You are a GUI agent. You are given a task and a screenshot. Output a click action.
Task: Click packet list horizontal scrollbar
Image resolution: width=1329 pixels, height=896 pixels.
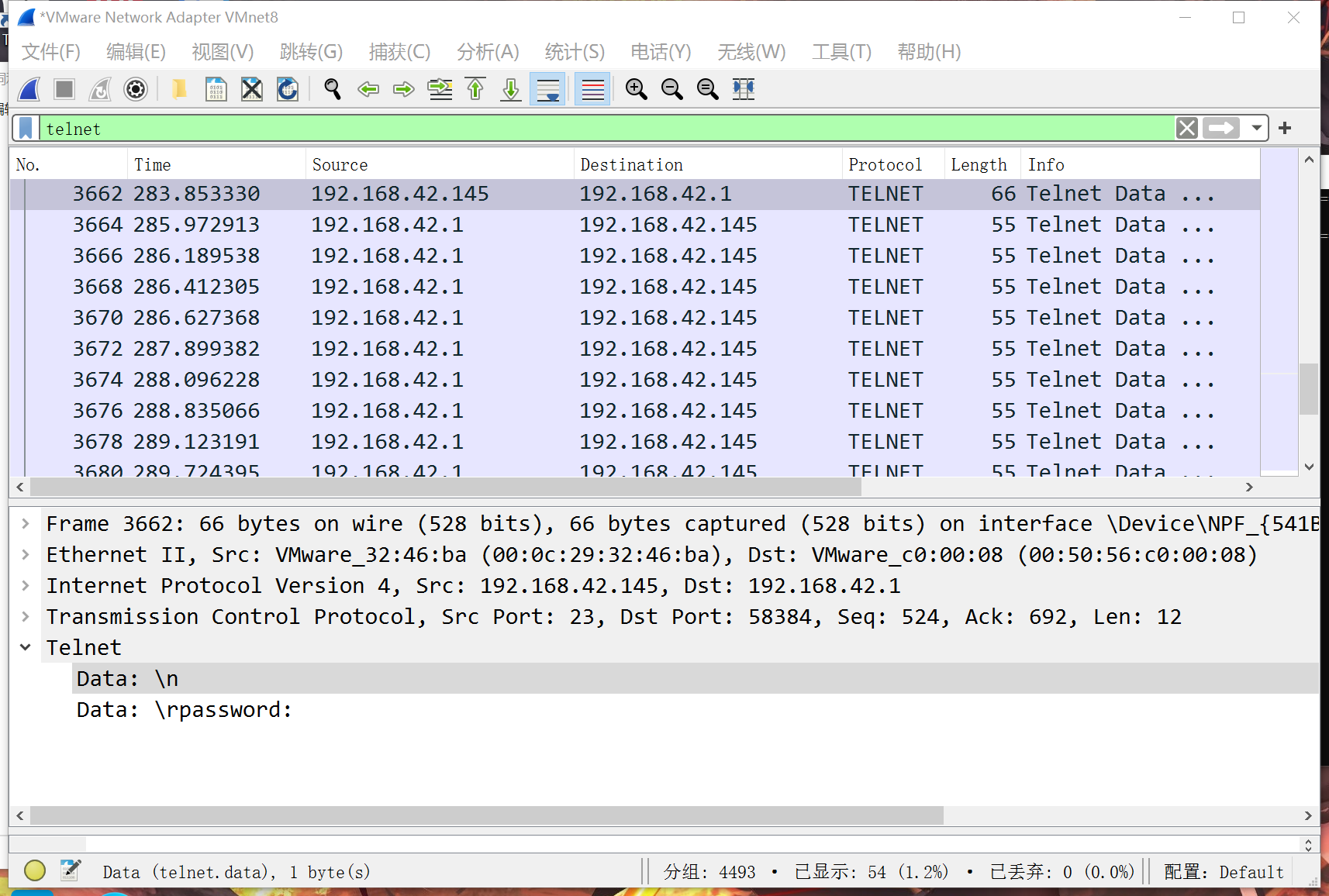(x=445, y=488)
